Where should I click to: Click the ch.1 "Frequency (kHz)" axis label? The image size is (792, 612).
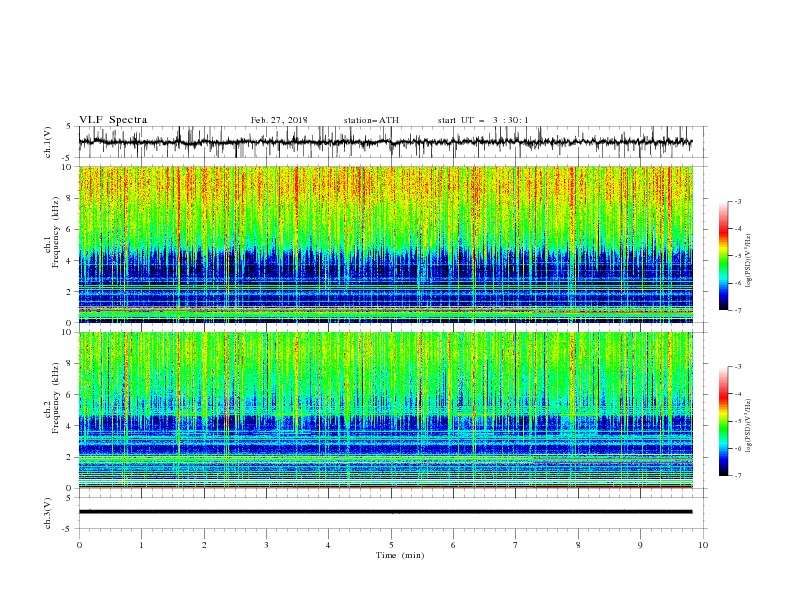pos(56,232)
